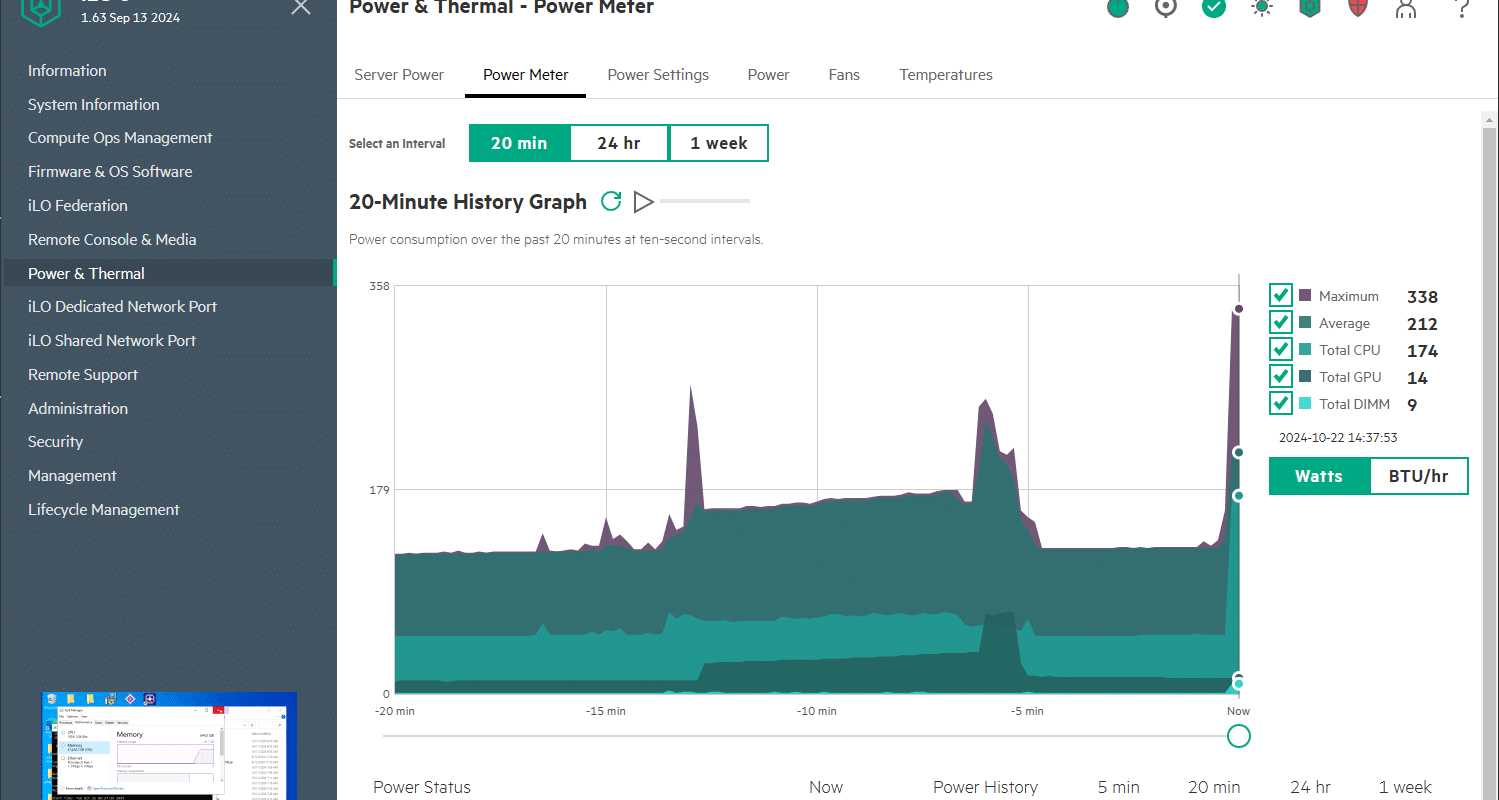Image resolution: width=1499 pixels, height=800 pixels.
Task: Select the 24 hr interval
Action: coord(619,143)
